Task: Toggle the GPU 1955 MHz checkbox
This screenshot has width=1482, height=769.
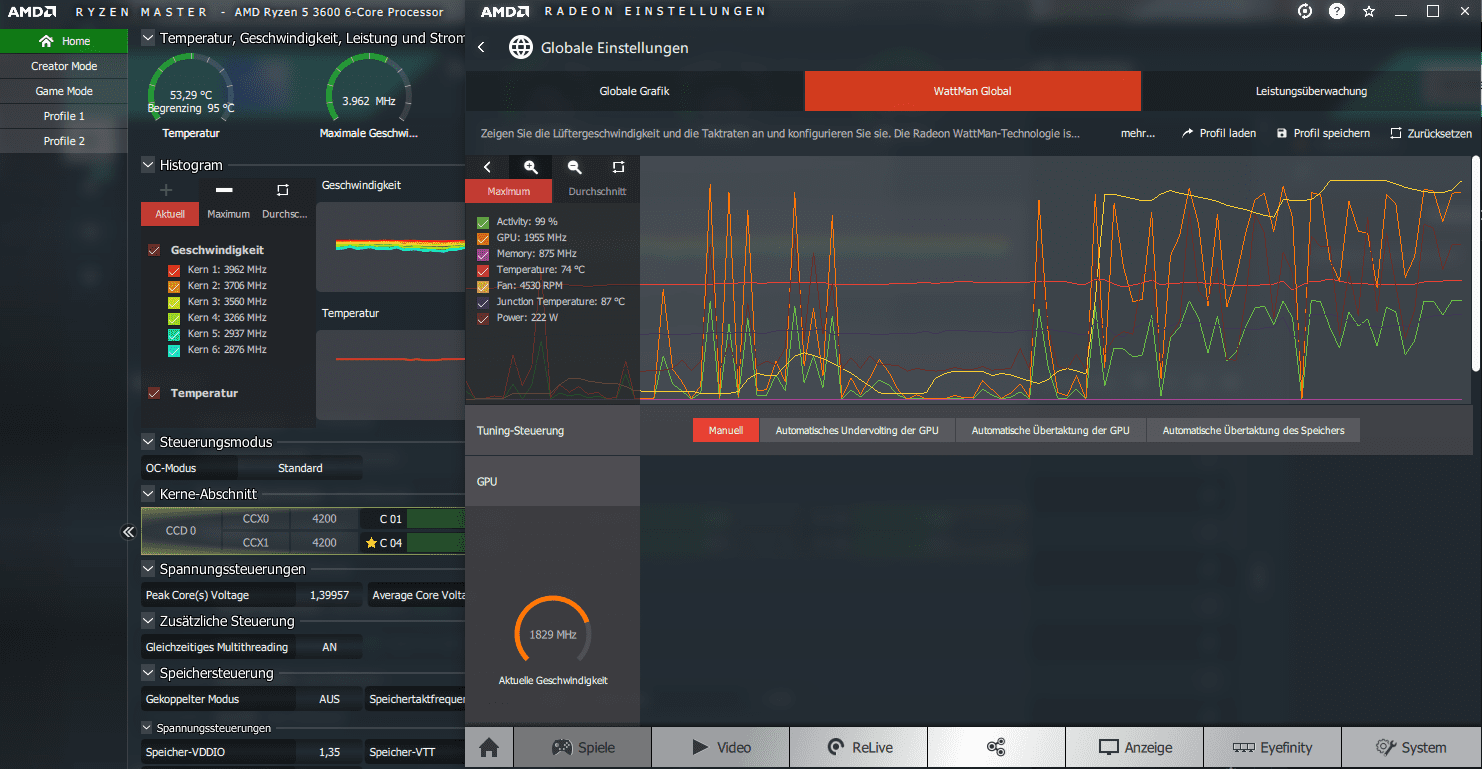Action: tap(483, 238)
